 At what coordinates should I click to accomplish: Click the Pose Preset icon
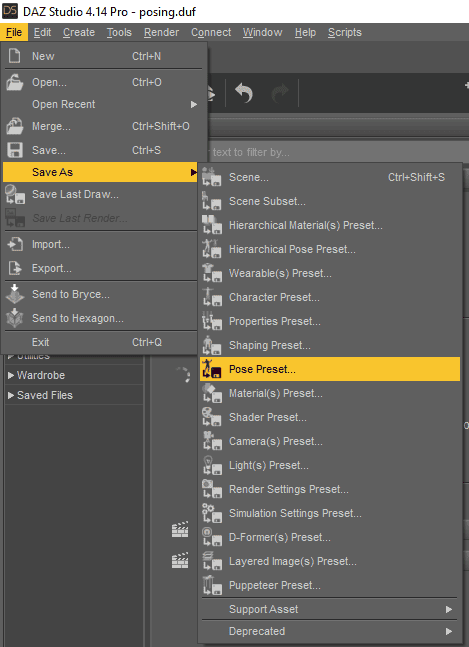(212, 368)
